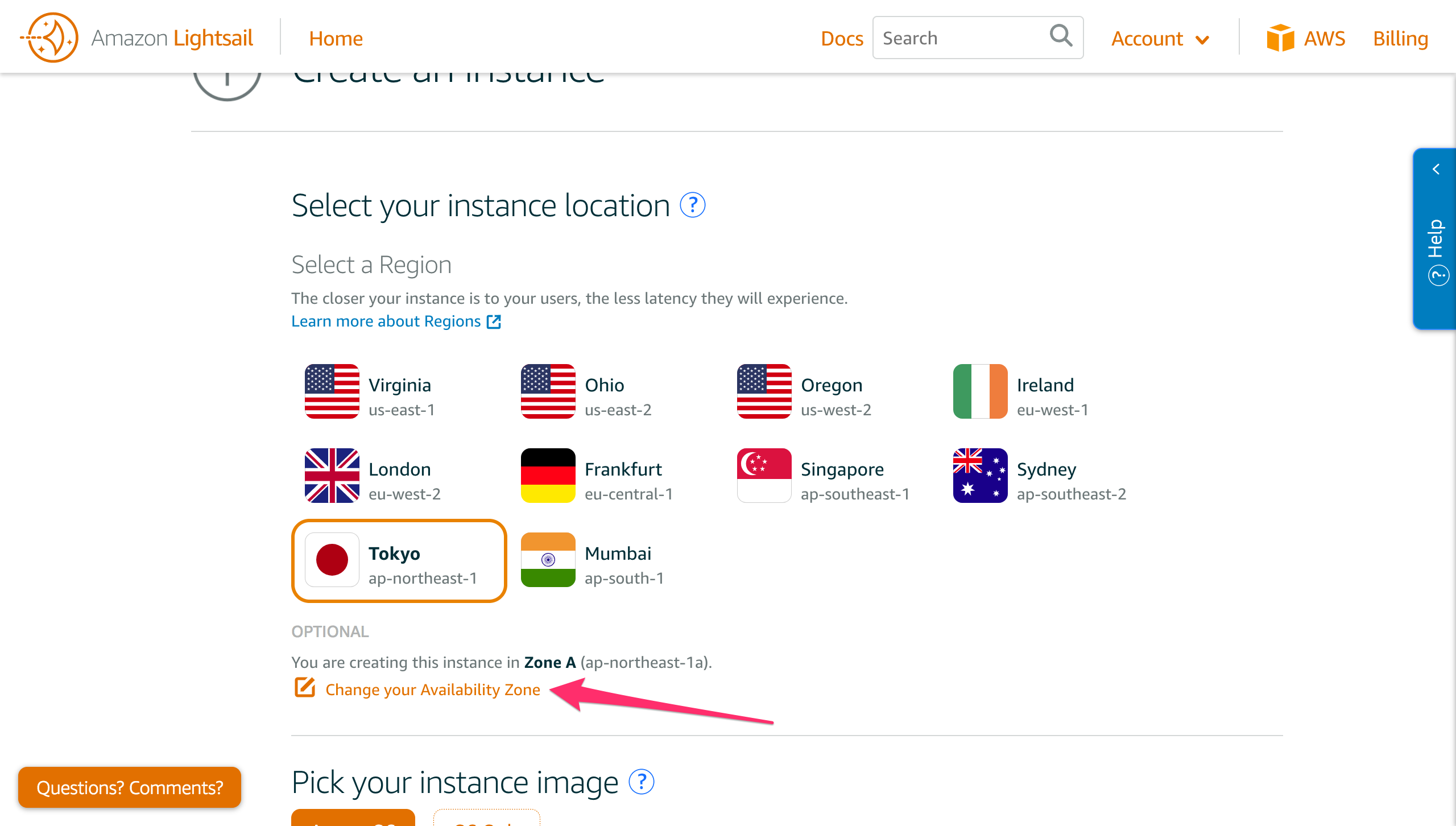Select the Mumbai ap-south-1 region flag
1456x826 pixels.
coord(548,560)
